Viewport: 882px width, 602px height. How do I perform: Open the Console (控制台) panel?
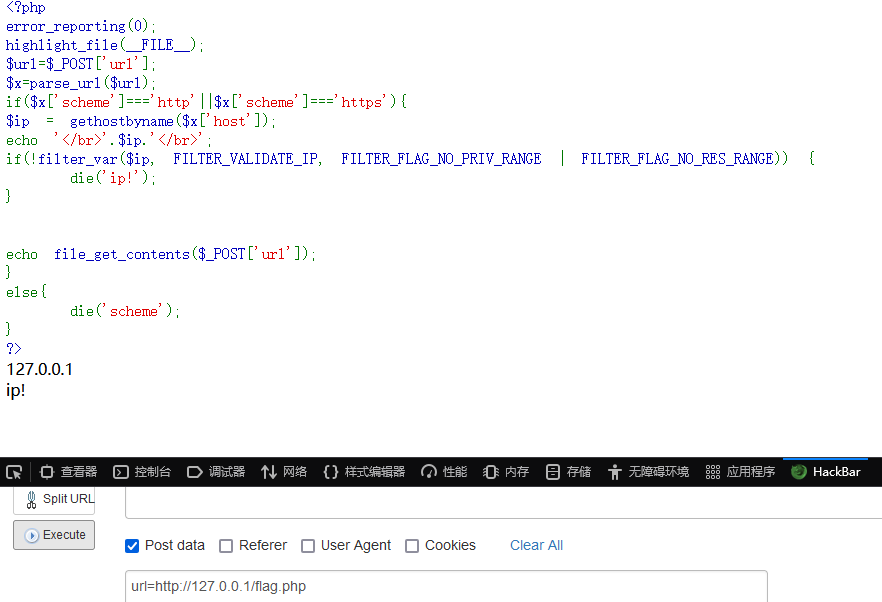pos(142,472)
